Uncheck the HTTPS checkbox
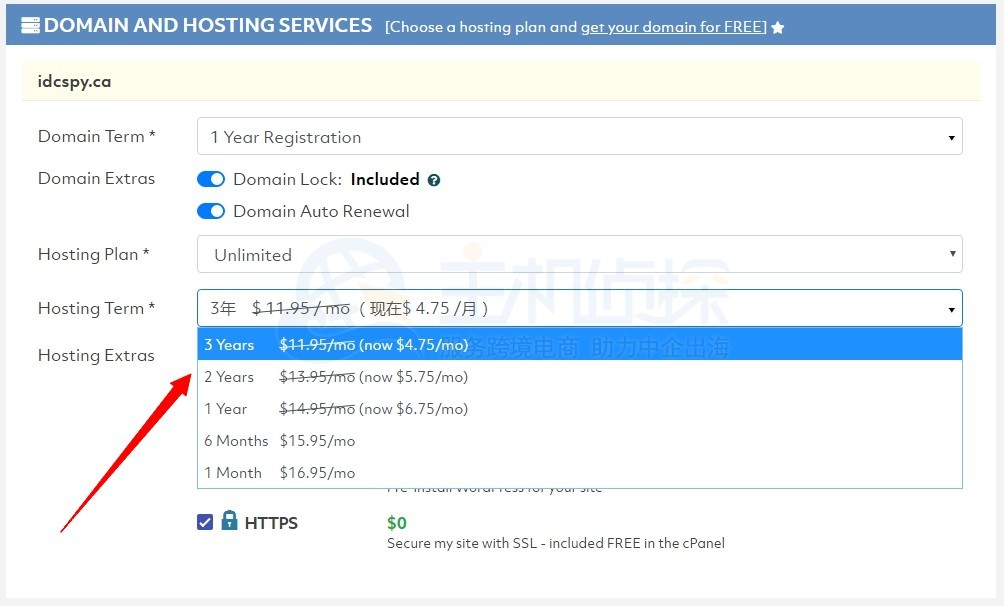1004x606 pixels. (205, 522)
